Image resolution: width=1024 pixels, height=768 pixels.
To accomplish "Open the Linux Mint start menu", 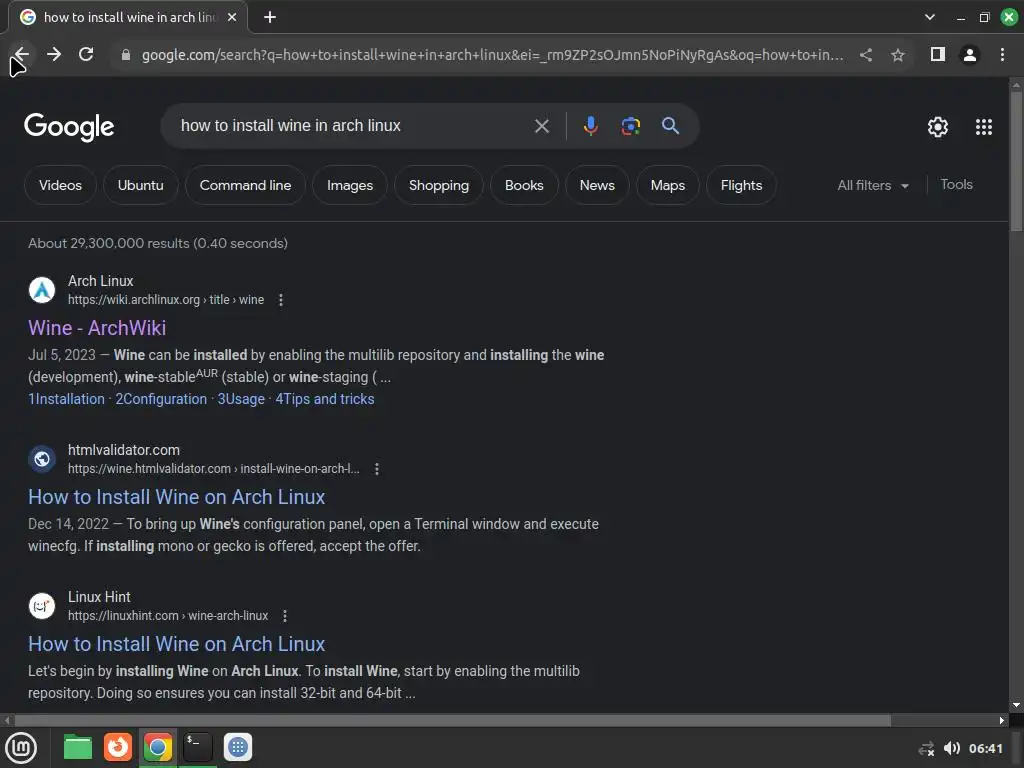I will tap(21, 748).
